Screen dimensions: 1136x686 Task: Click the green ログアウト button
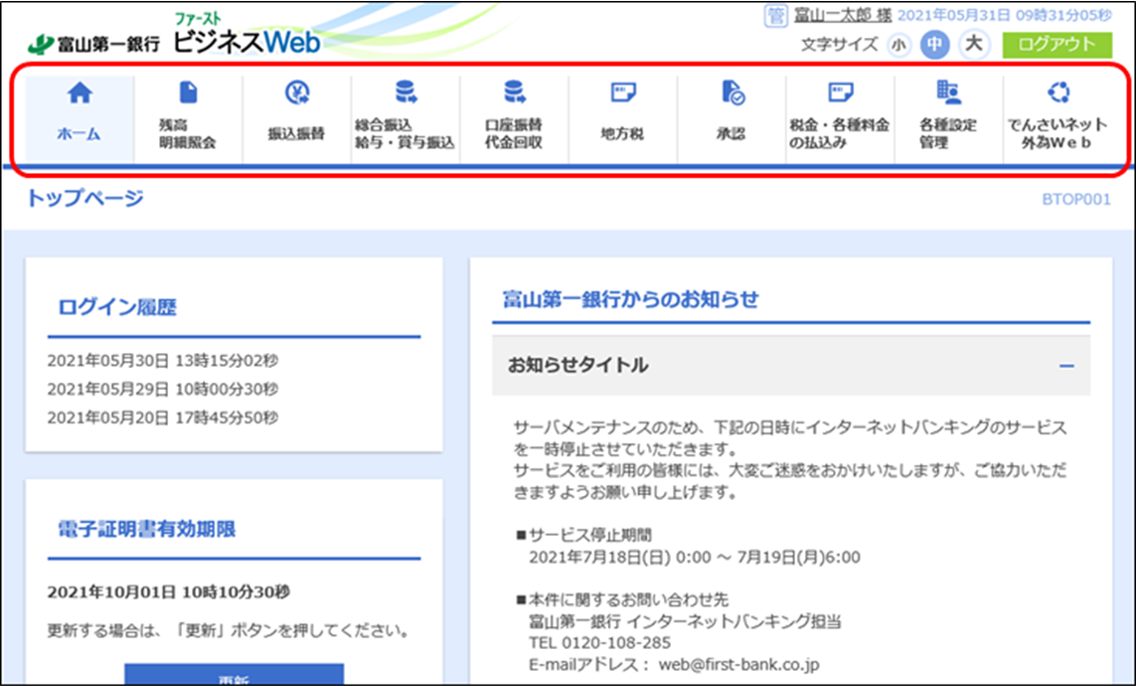click(1057, 45)
